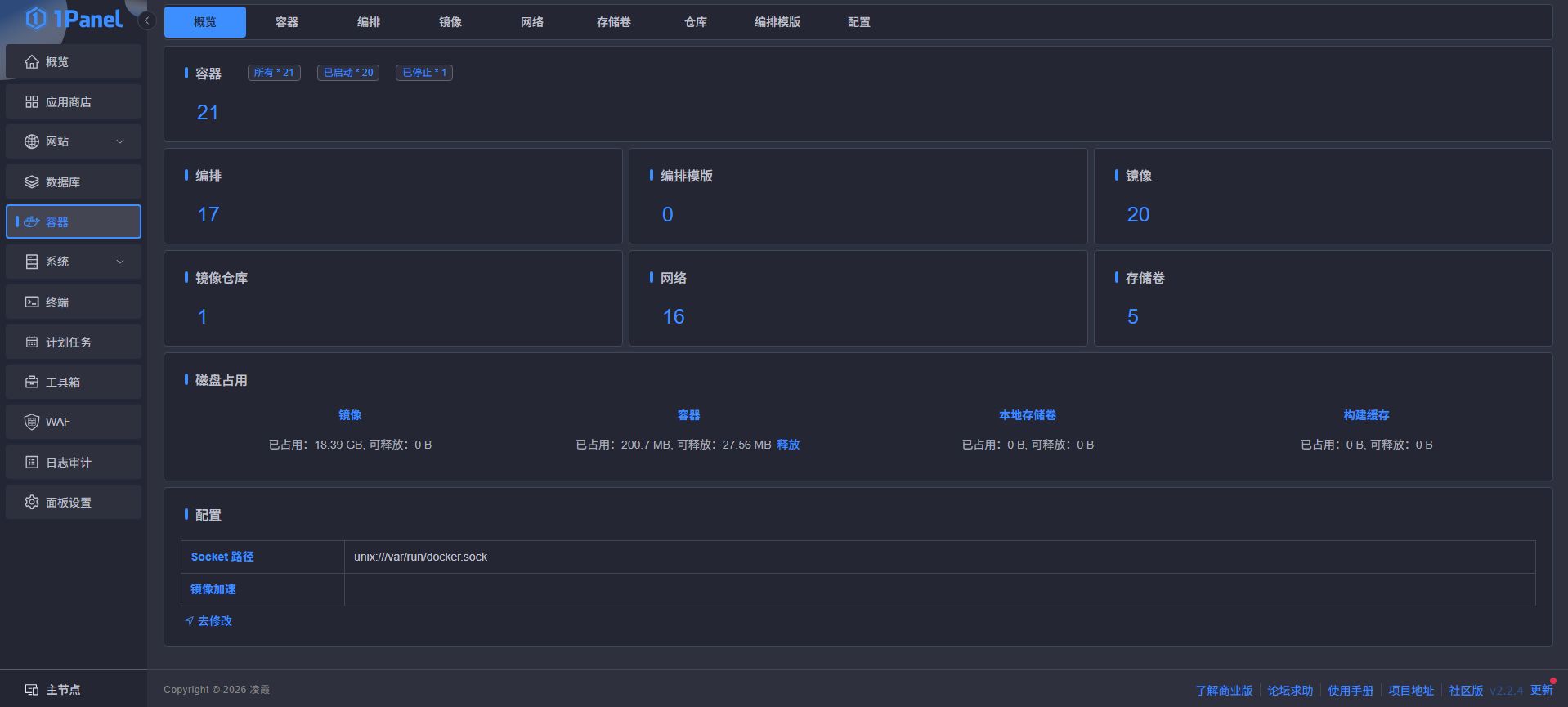Click 计划任务 calendar icon
1568x707 pixels.
(32, 342)
